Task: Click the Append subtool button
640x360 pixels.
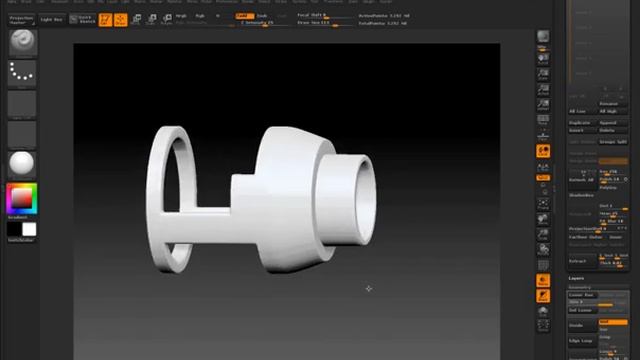Action: click(613, 123)
